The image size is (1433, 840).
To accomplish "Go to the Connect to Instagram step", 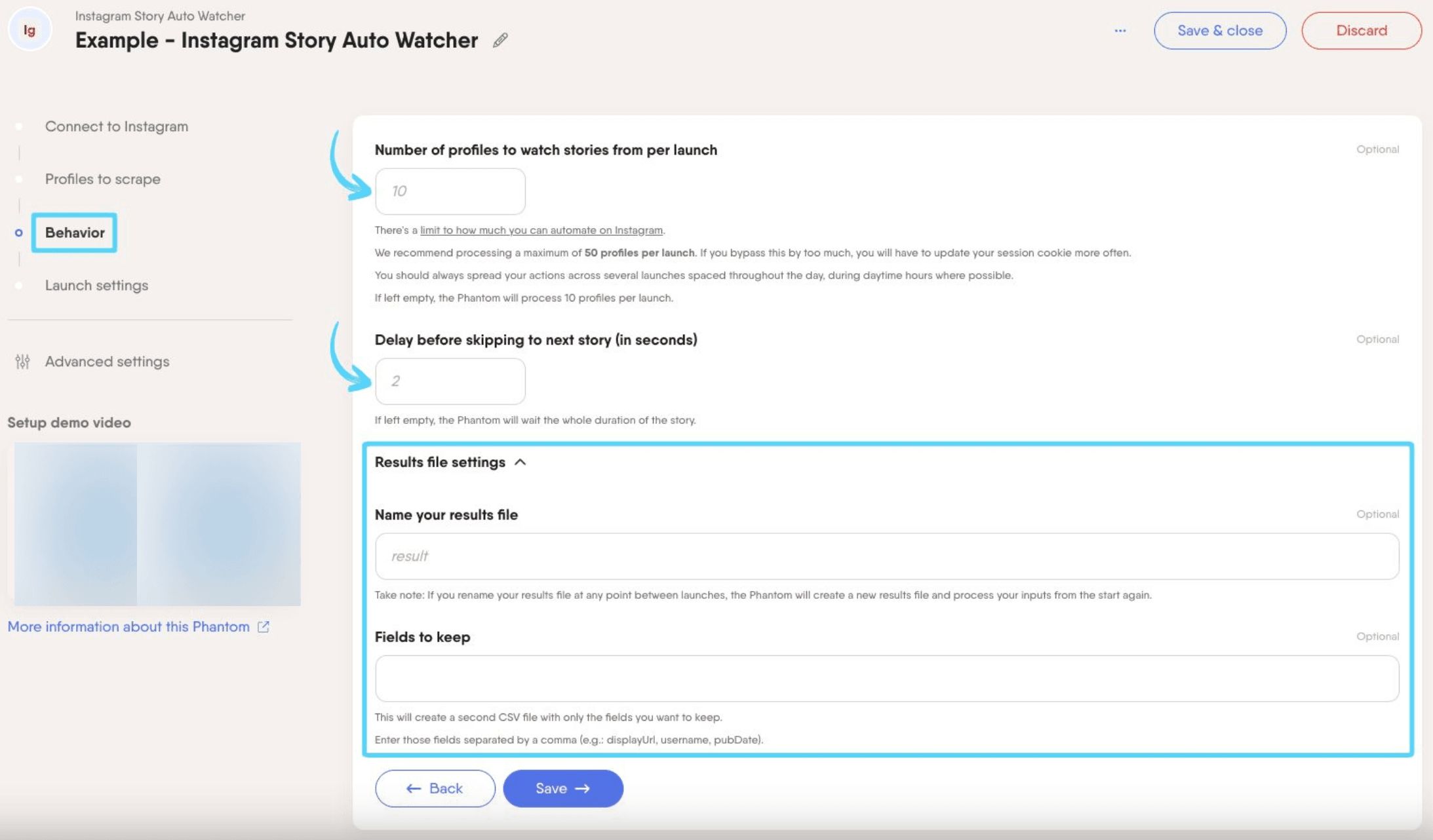I will pyautogui.click(x=116, y=126).
